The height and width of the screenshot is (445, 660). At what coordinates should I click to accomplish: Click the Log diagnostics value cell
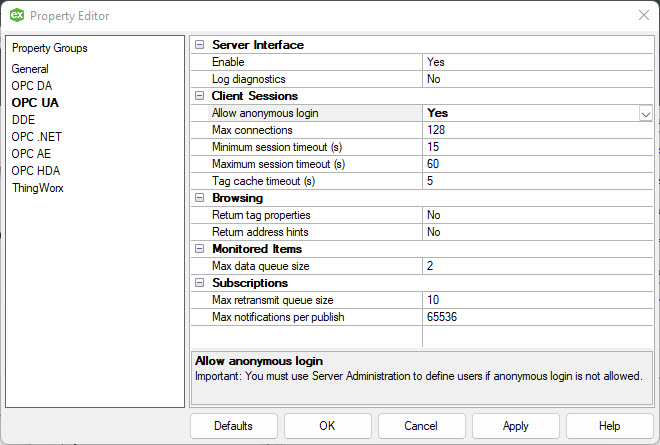(x=538, y=79)
